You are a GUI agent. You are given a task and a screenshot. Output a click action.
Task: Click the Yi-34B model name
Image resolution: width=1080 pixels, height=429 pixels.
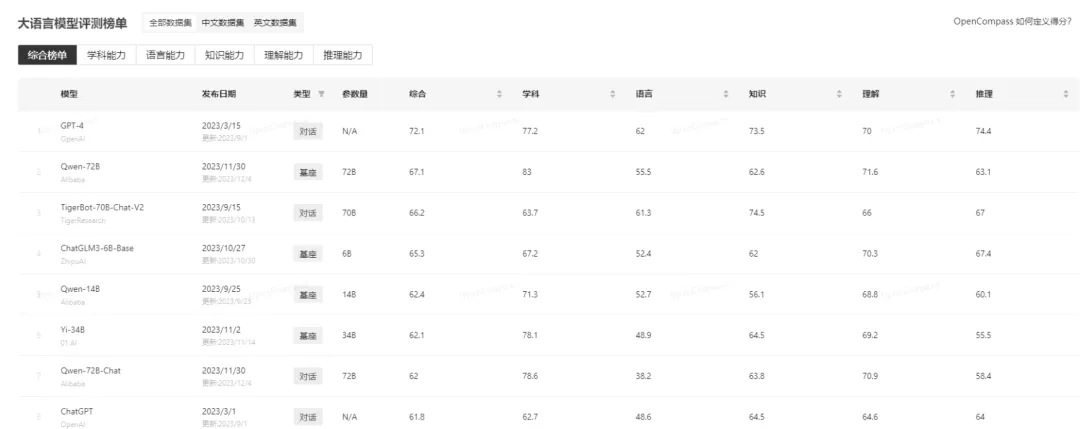[72, 329]
